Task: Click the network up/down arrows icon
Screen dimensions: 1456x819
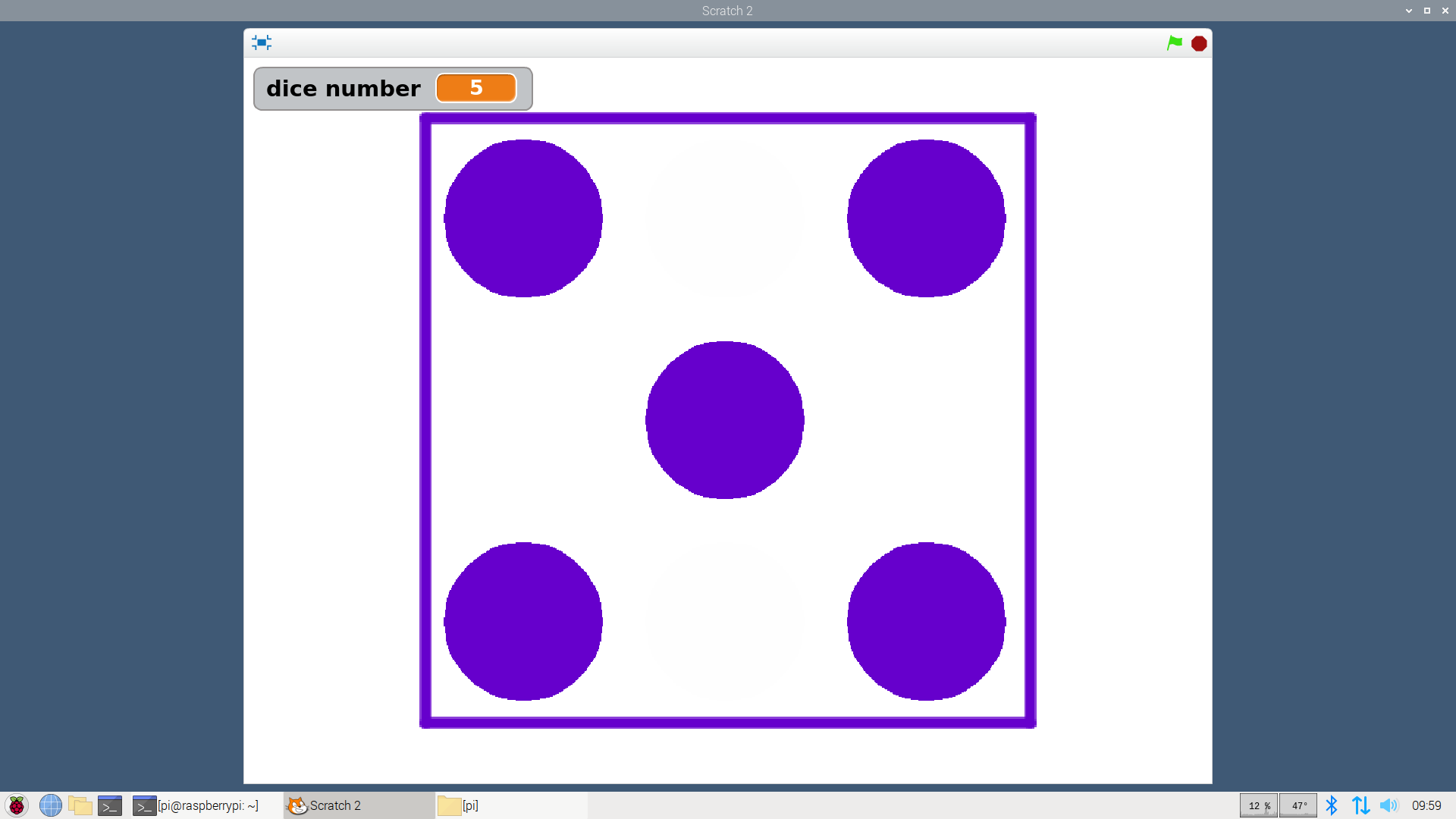Action: click(1362, 805)
